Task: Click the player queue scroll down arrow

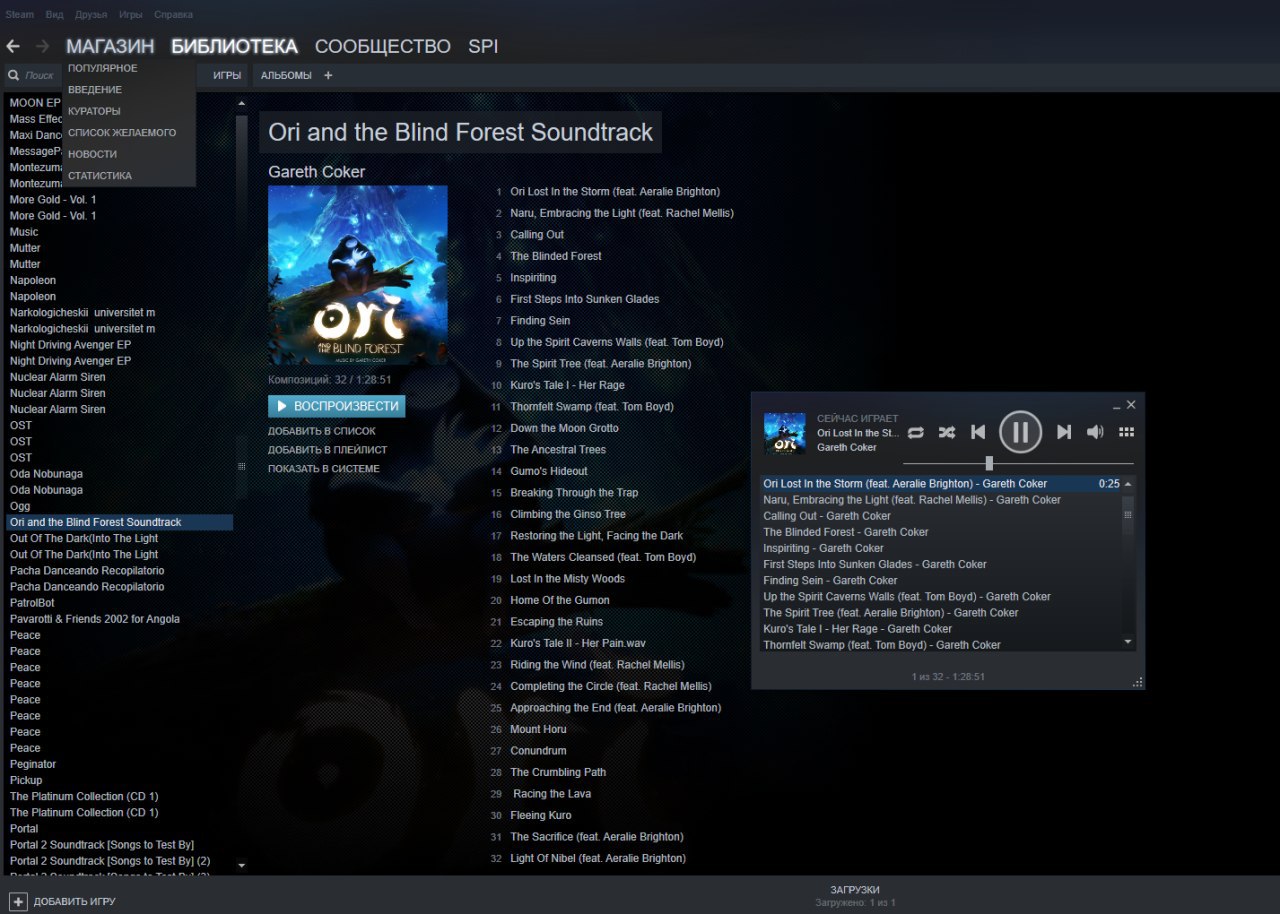Action: (x=1128, y=641)
